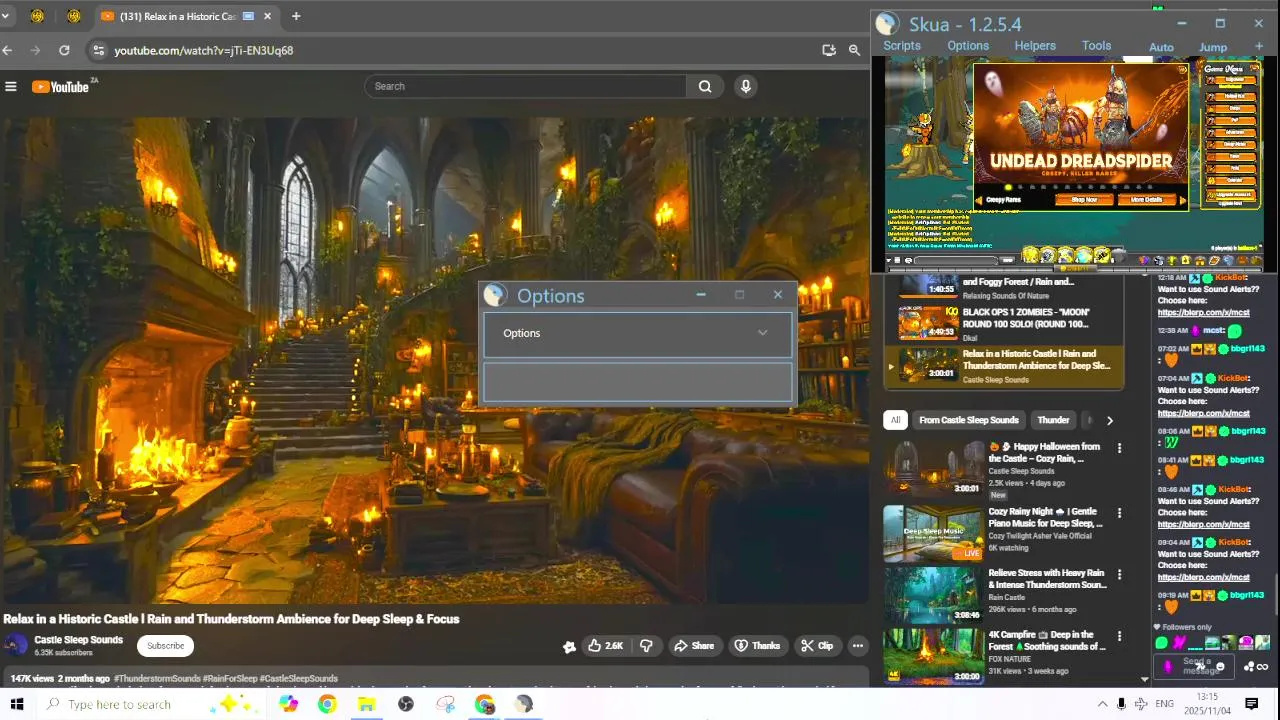Open the Chrome tab search dropdown
Image resolution: width=1280 pixels, height=720 pixels.
[x=5, y=16]
